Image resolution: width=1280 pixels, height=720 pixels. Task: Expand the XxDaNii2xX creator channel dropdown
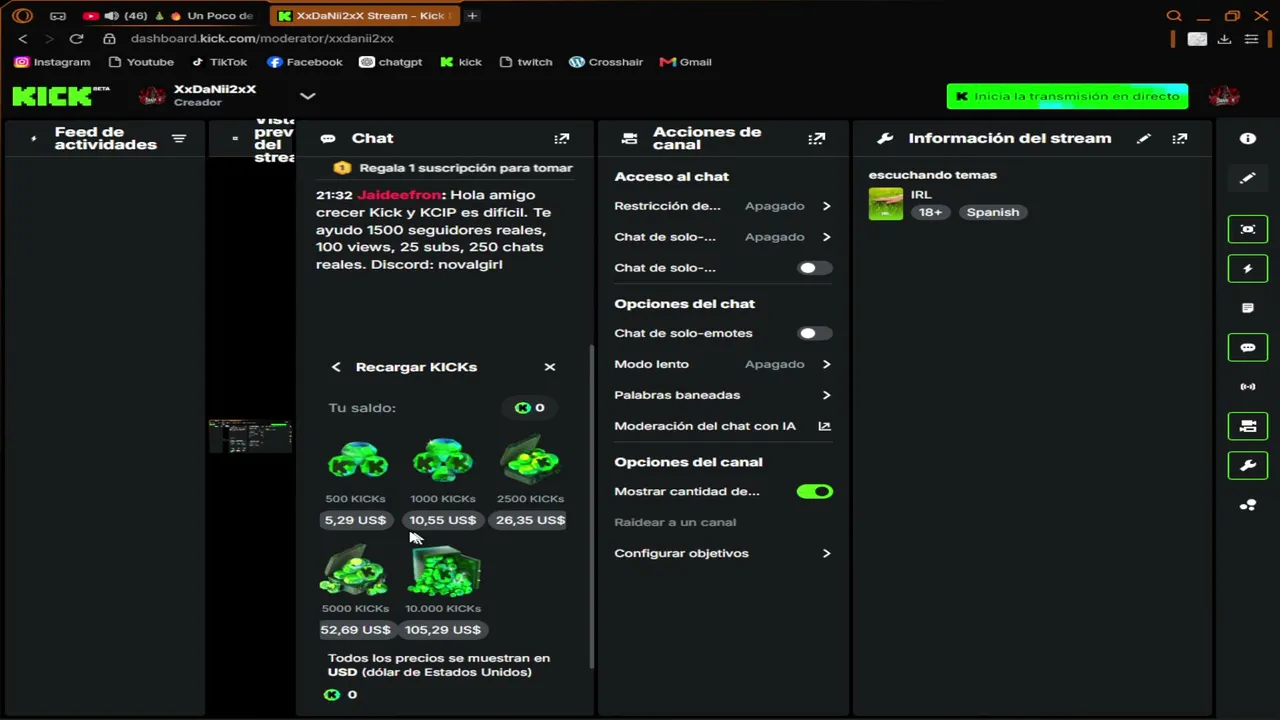coord(308,96)
